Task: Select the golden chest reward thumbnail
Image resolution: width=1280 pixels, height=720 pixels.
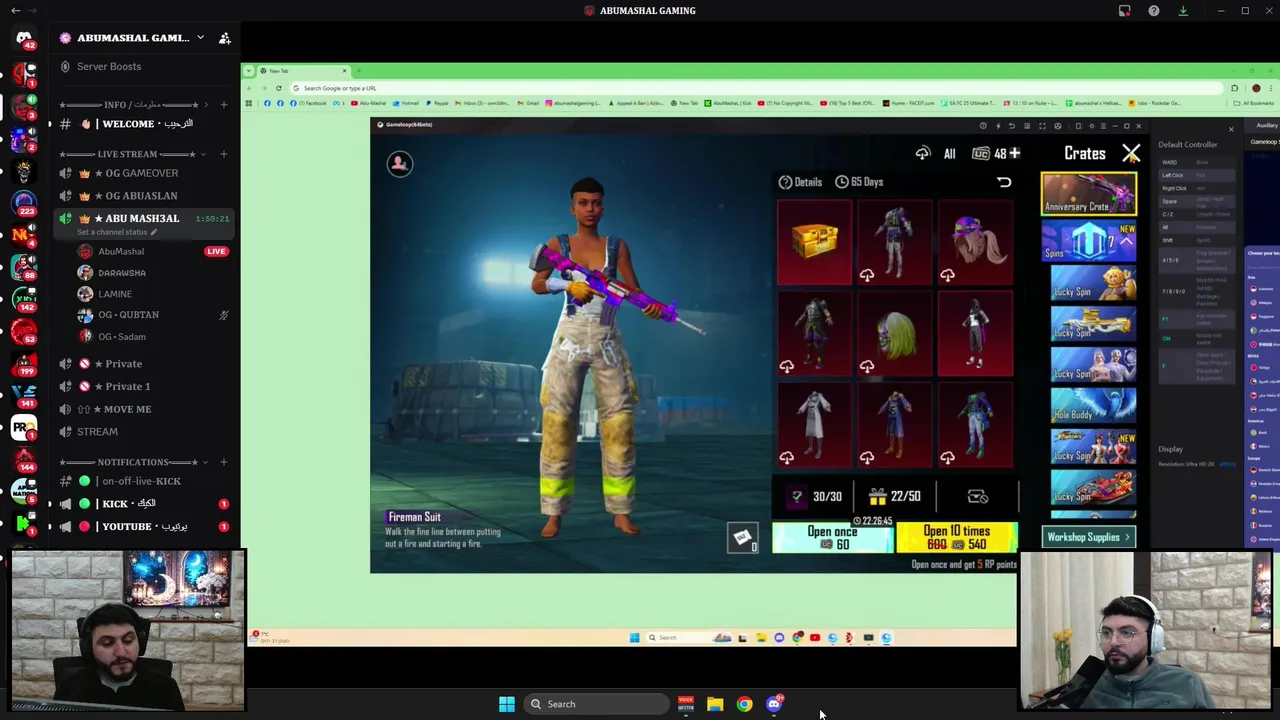Action: pos(814,242)
